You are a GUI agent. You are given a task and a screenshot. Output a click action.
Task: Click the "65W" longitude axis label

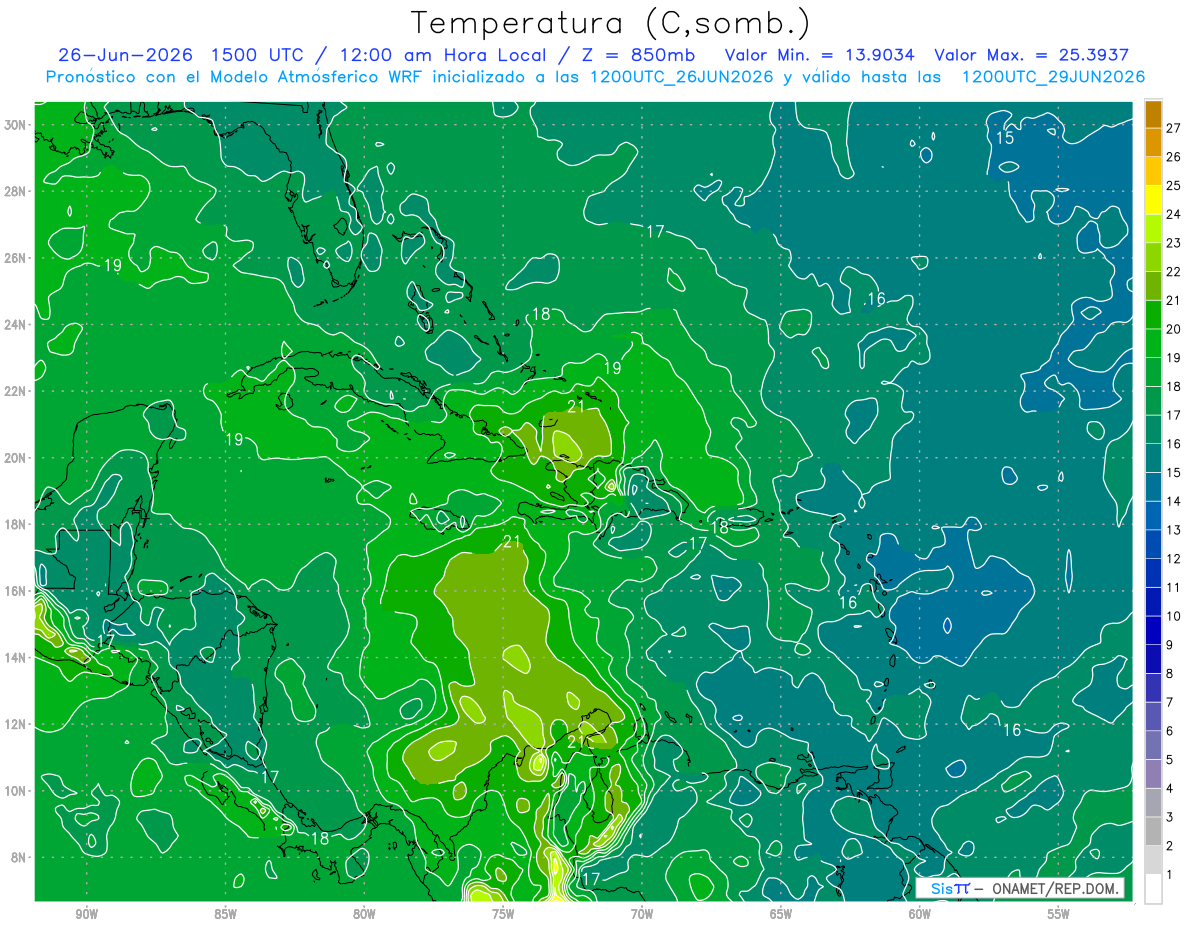point(781,914)
